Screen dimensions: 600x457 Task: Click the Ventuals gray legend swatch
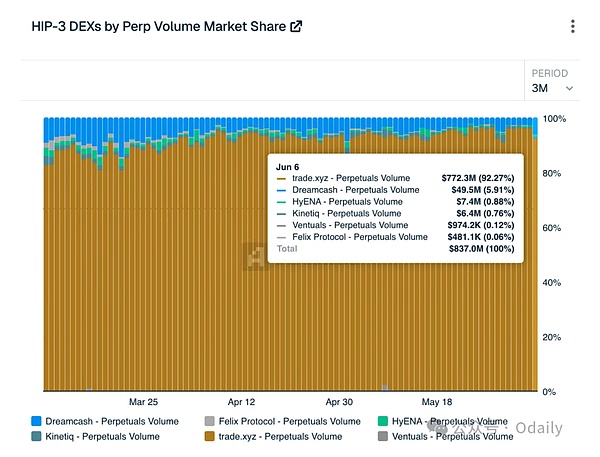coord(383,436)
